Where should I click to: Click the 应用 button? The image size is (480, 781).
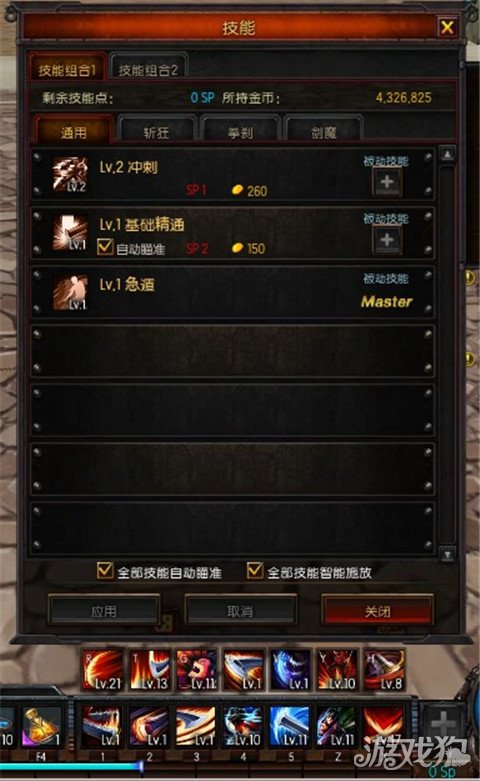(x=104, y=611)
